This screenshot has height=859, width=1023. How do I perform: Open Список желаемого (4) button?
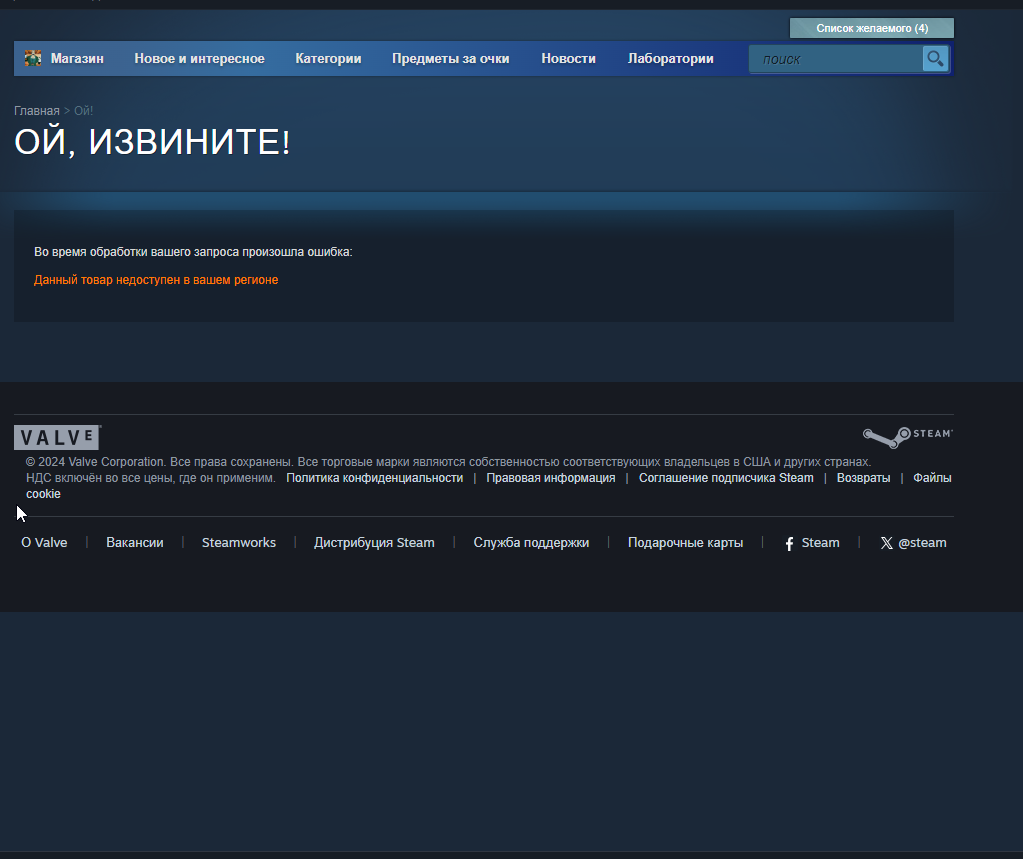tap(871, 28)
